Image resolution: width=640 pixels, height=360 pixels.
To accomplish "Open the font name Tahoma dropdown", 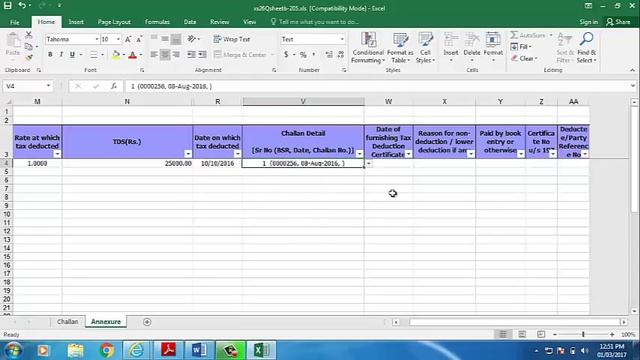I will tap(97, 39).
